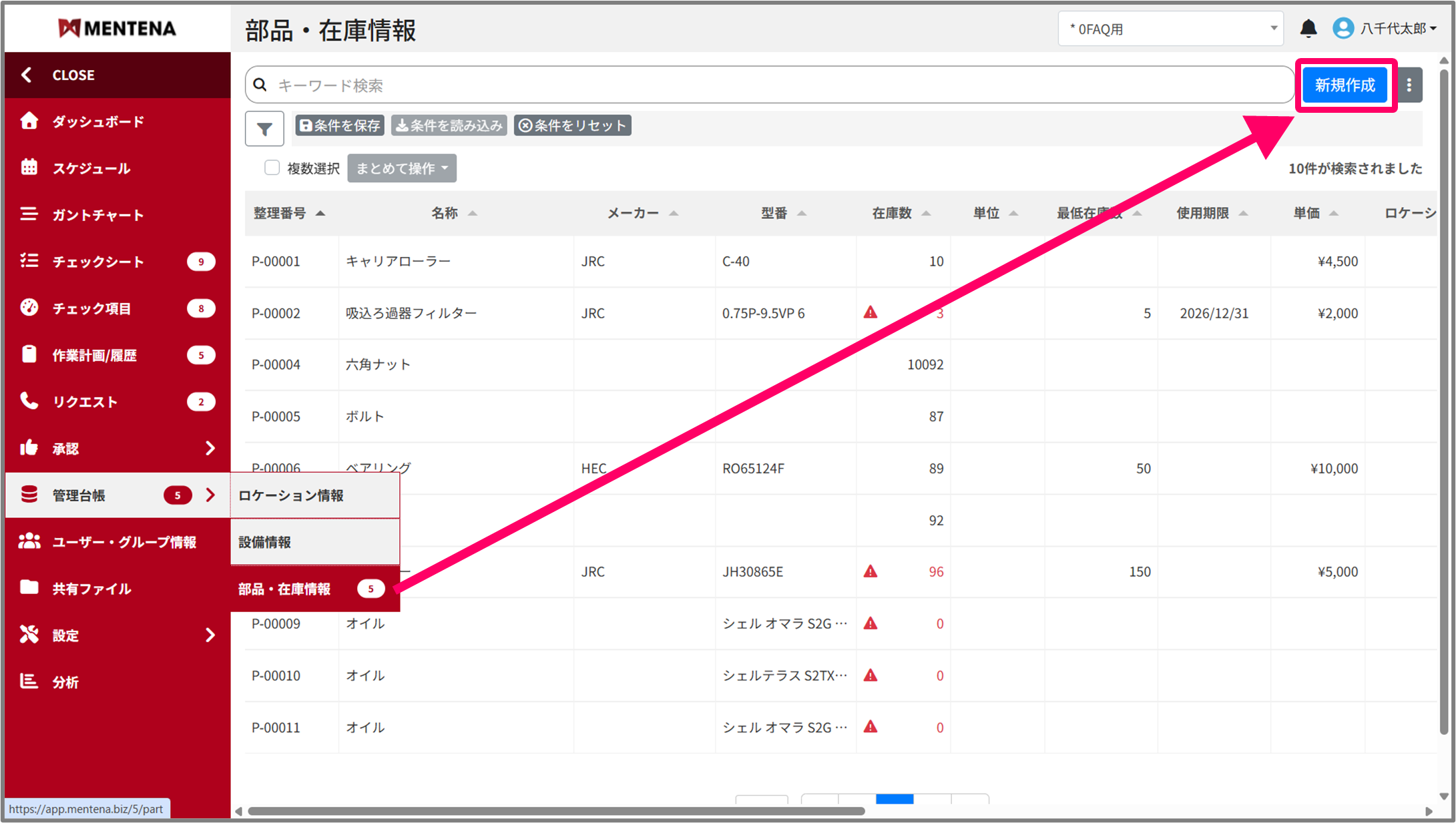The image size is (1456, 823).
Task: Sort by the 整理番号 column header arrow
Action: tap(320, 213)
